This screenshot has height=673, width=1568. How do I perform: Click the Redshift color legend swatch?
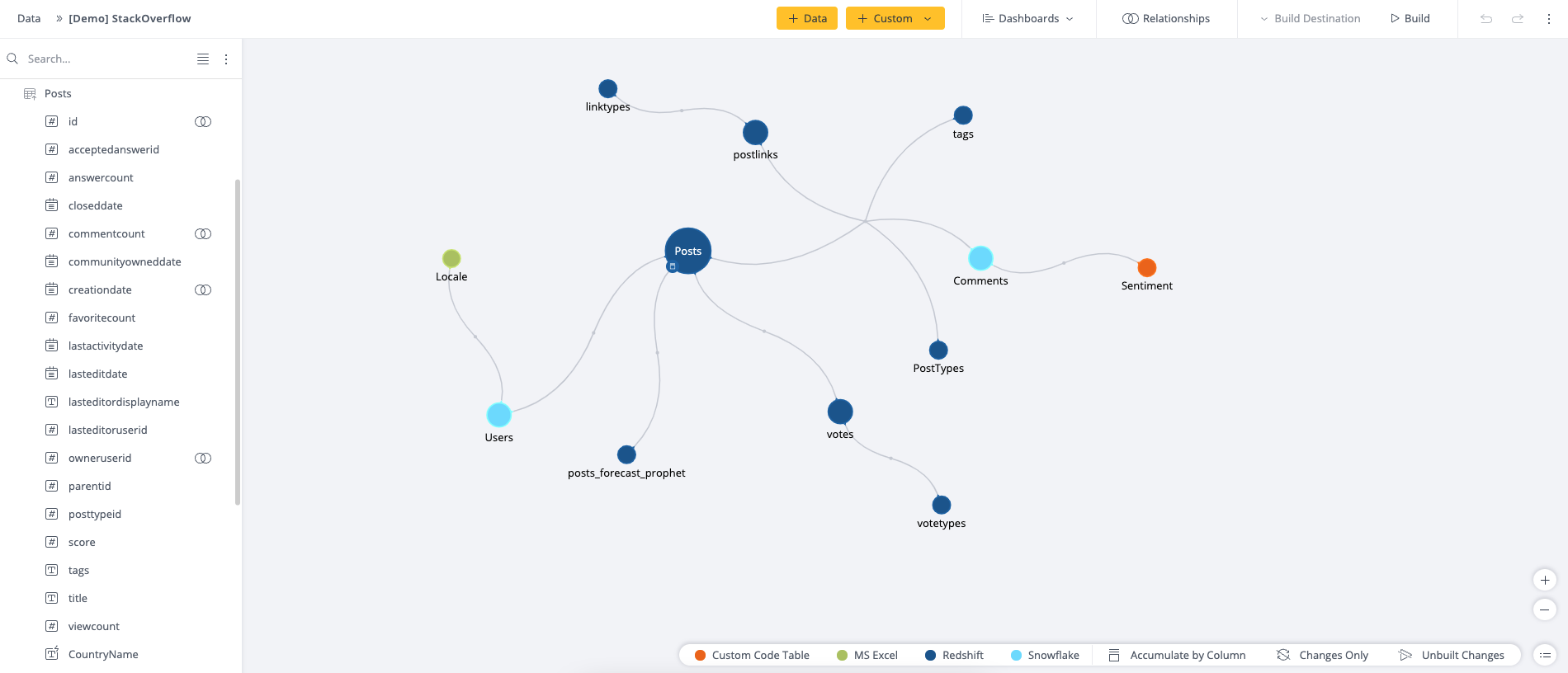930,655
